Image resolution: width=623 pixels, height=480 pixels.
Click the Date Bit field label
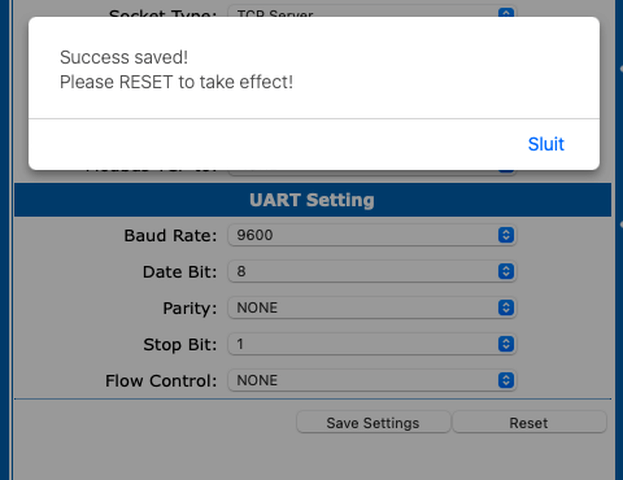180,272
